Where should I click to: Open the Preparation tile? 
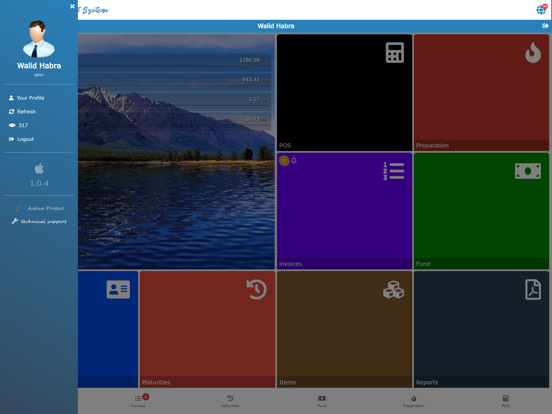(481, 93)
